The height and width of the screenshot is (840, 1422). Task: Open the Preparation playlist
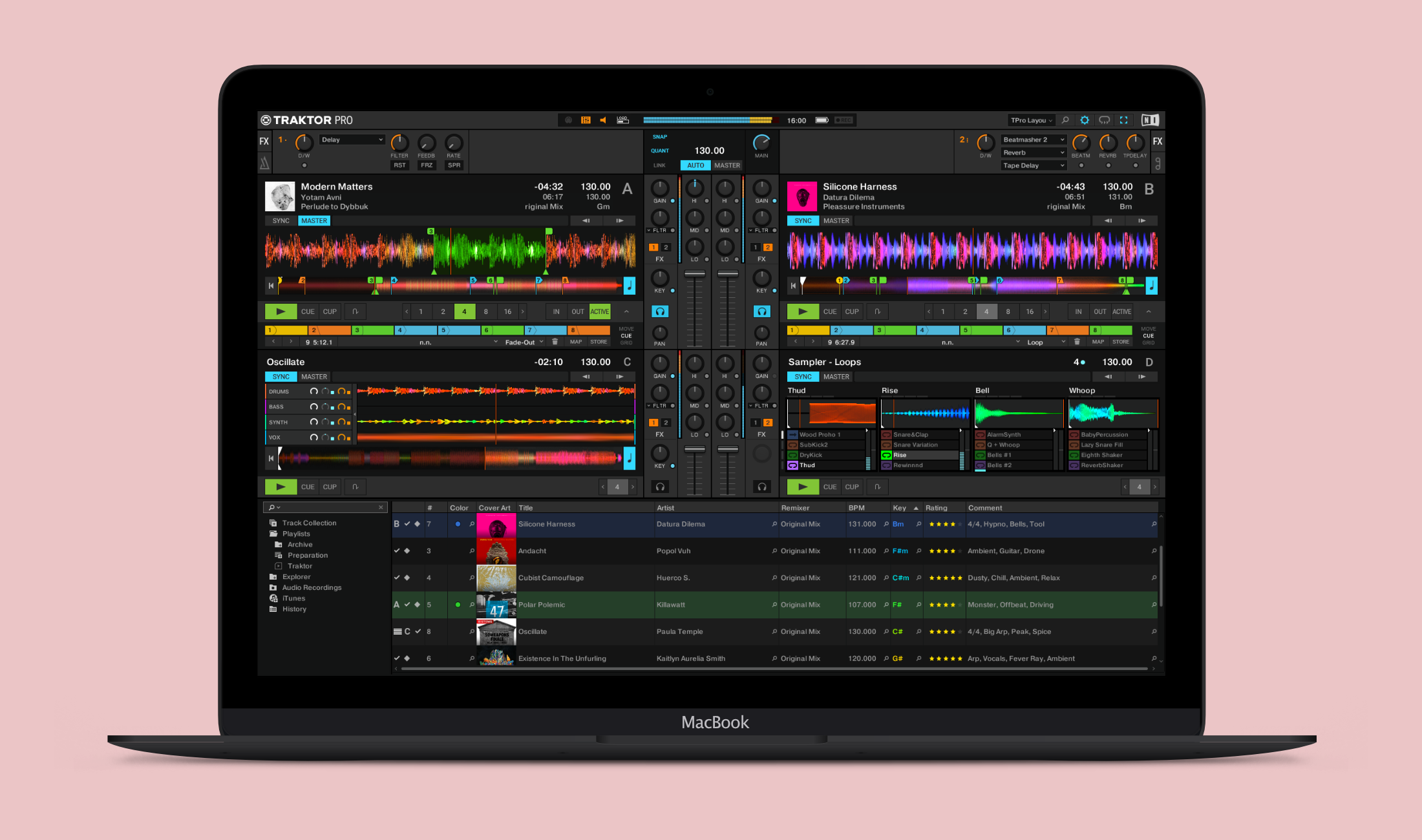coord(308,554)
